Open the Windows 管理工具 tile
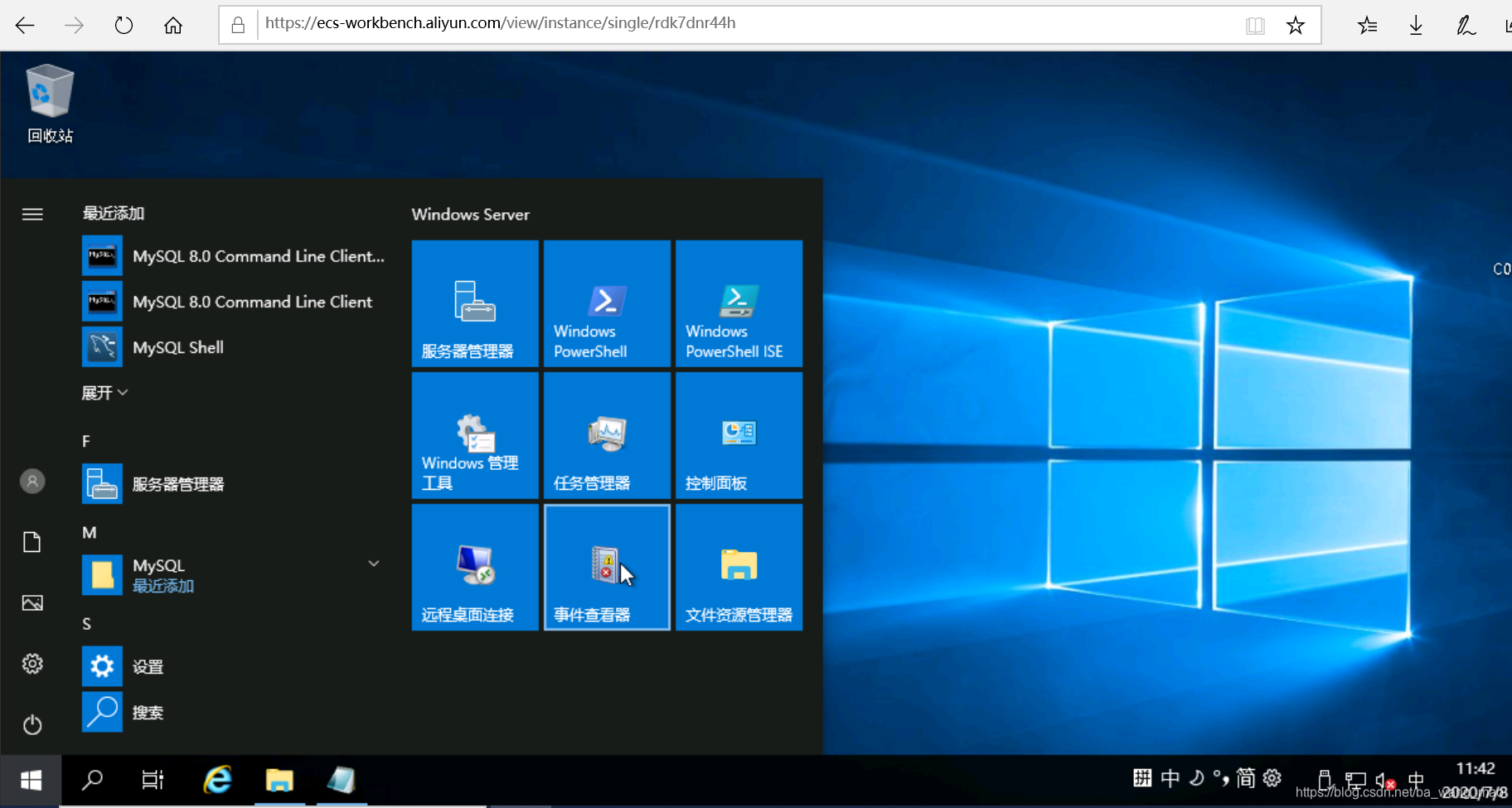This screenshot has width=1512, height=808. (475, 435)
